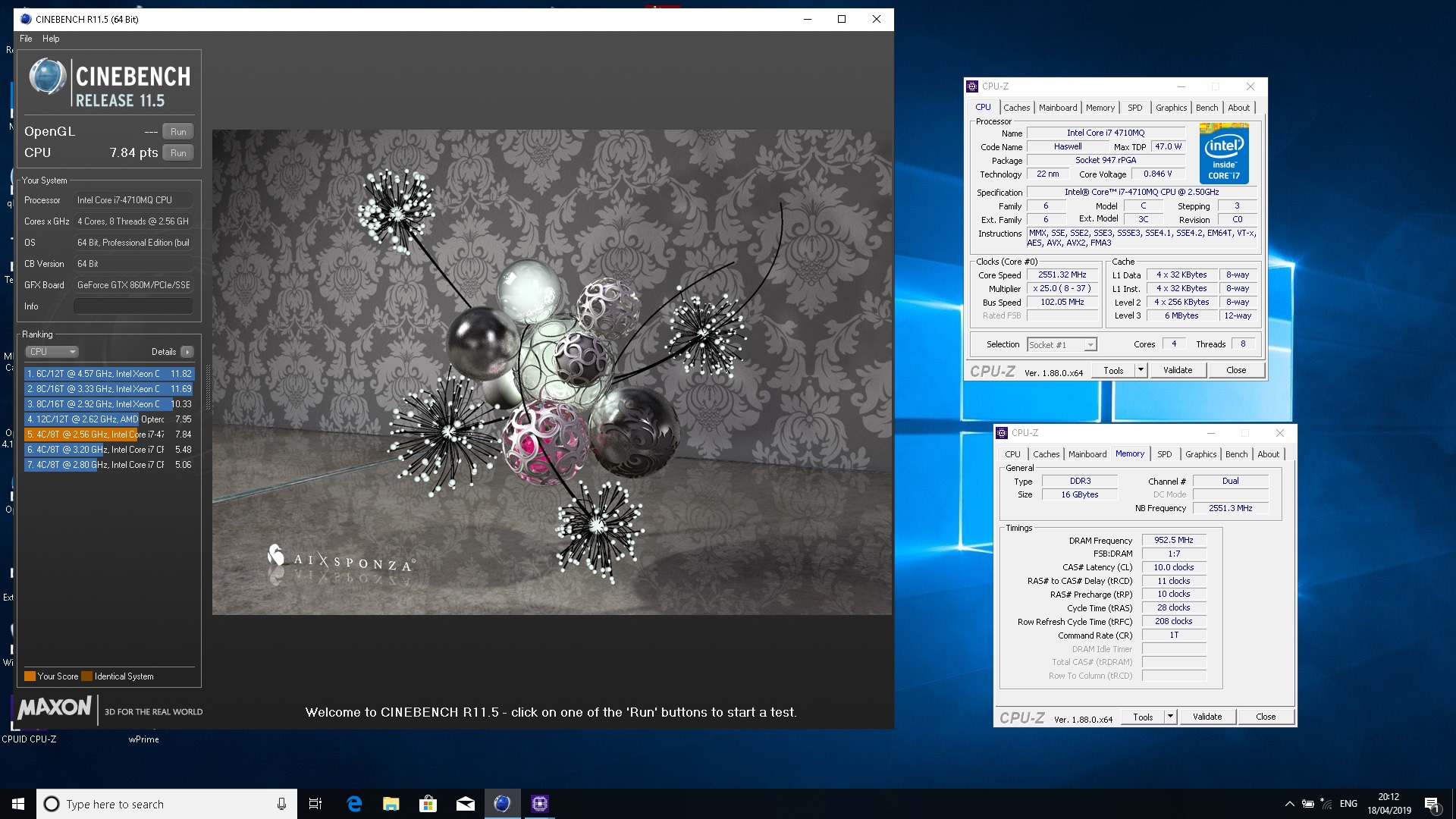Switch to CPU-Z taskbar icon
This screenshot has height=819, width=1456.
pos(539,804)
